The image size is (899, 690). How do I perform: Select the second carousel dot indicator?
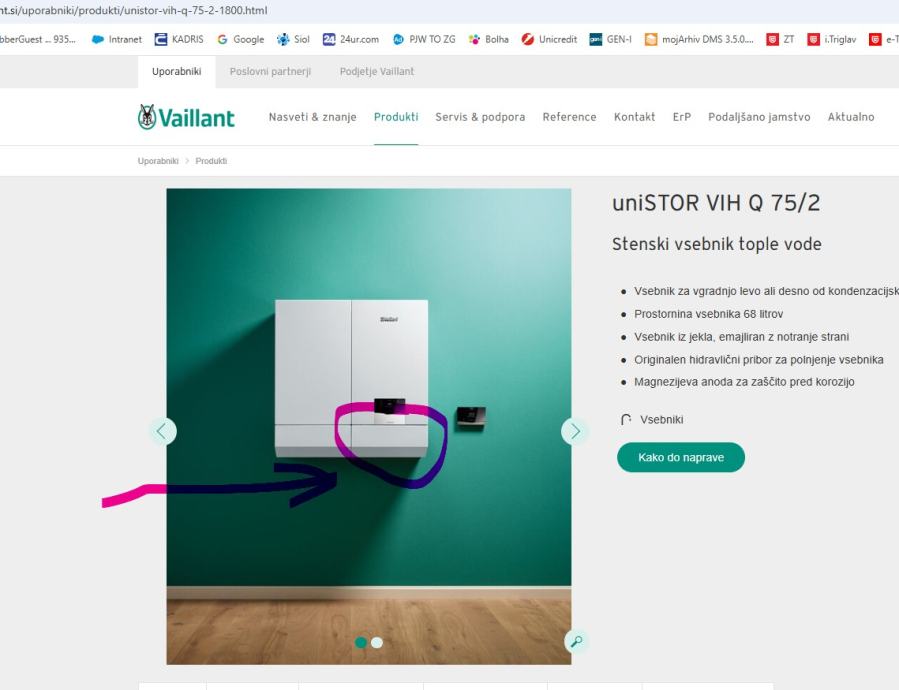tap(377, 642)
